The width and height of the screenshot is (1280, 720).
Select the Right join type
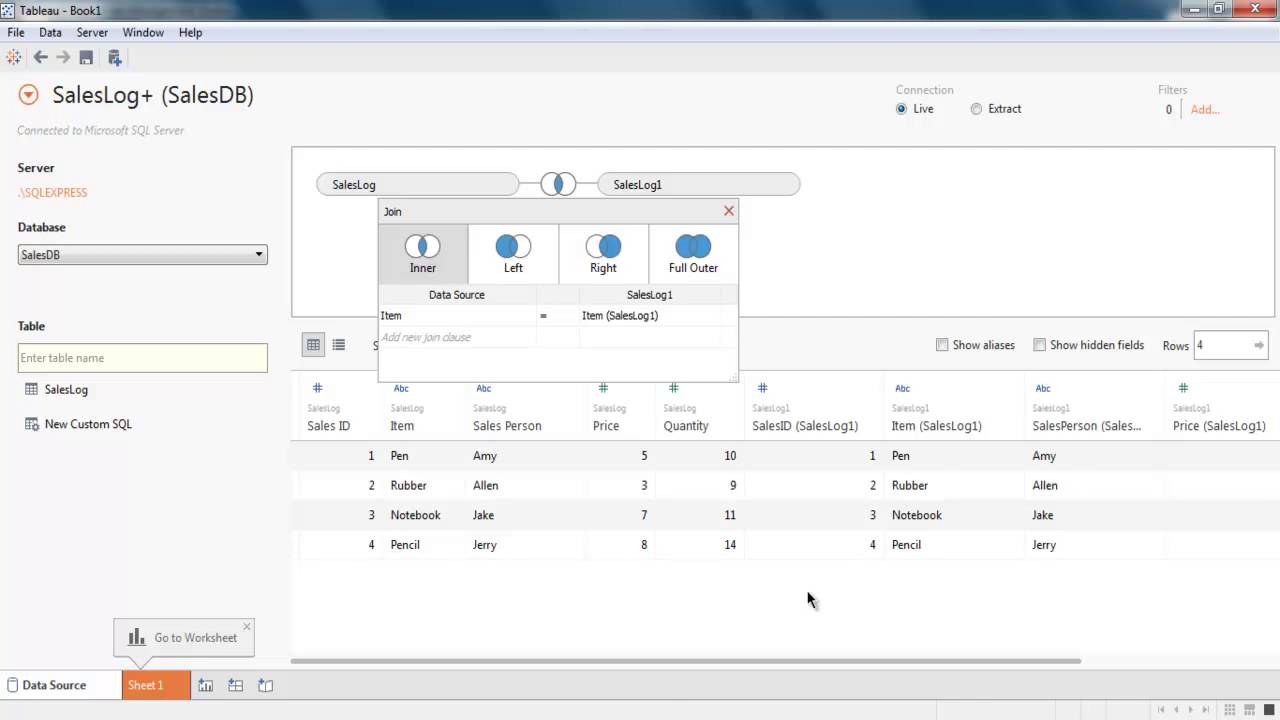pyautogui.click(x=603, y=254)
